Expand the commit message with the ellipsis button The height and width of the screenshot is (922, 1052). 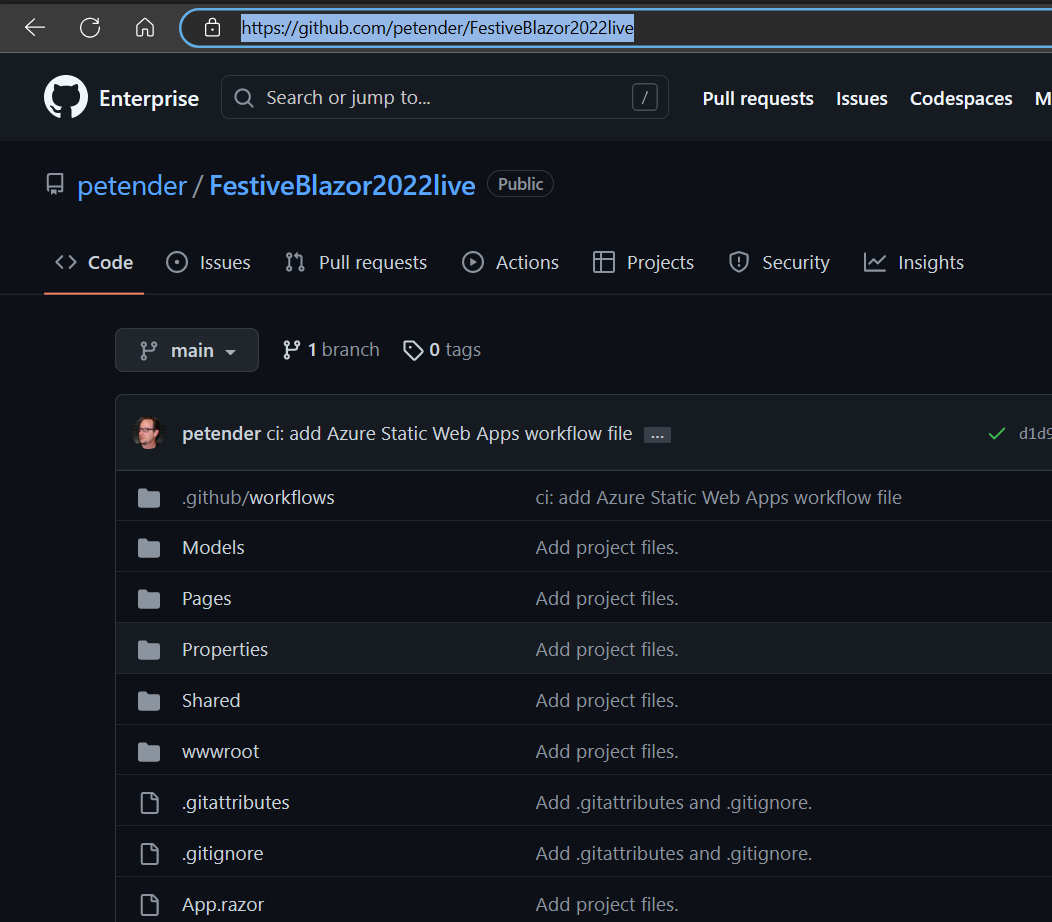(657, 434)
